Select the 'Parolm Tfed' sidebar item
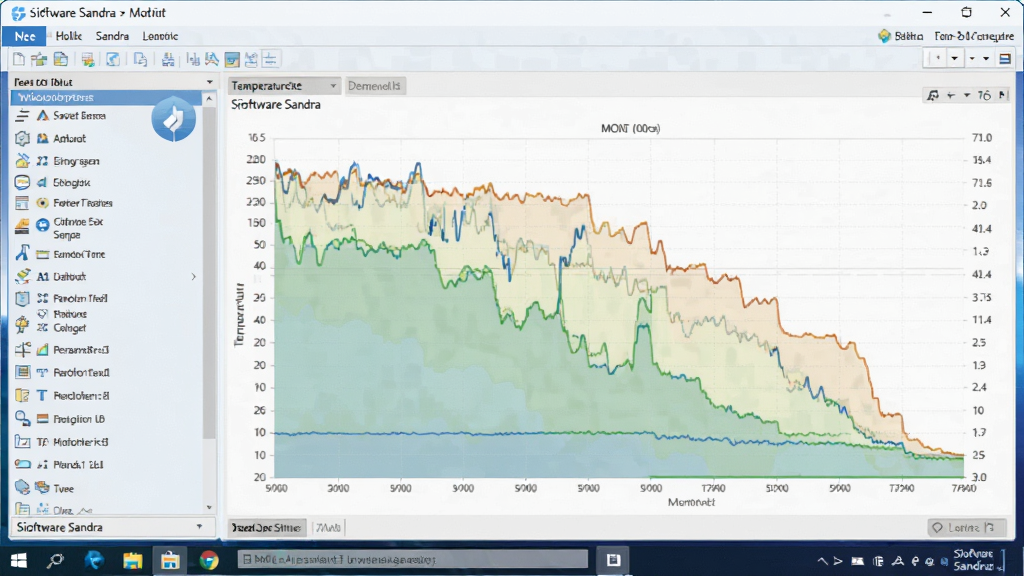1024x576 pixels. point(80,298)
